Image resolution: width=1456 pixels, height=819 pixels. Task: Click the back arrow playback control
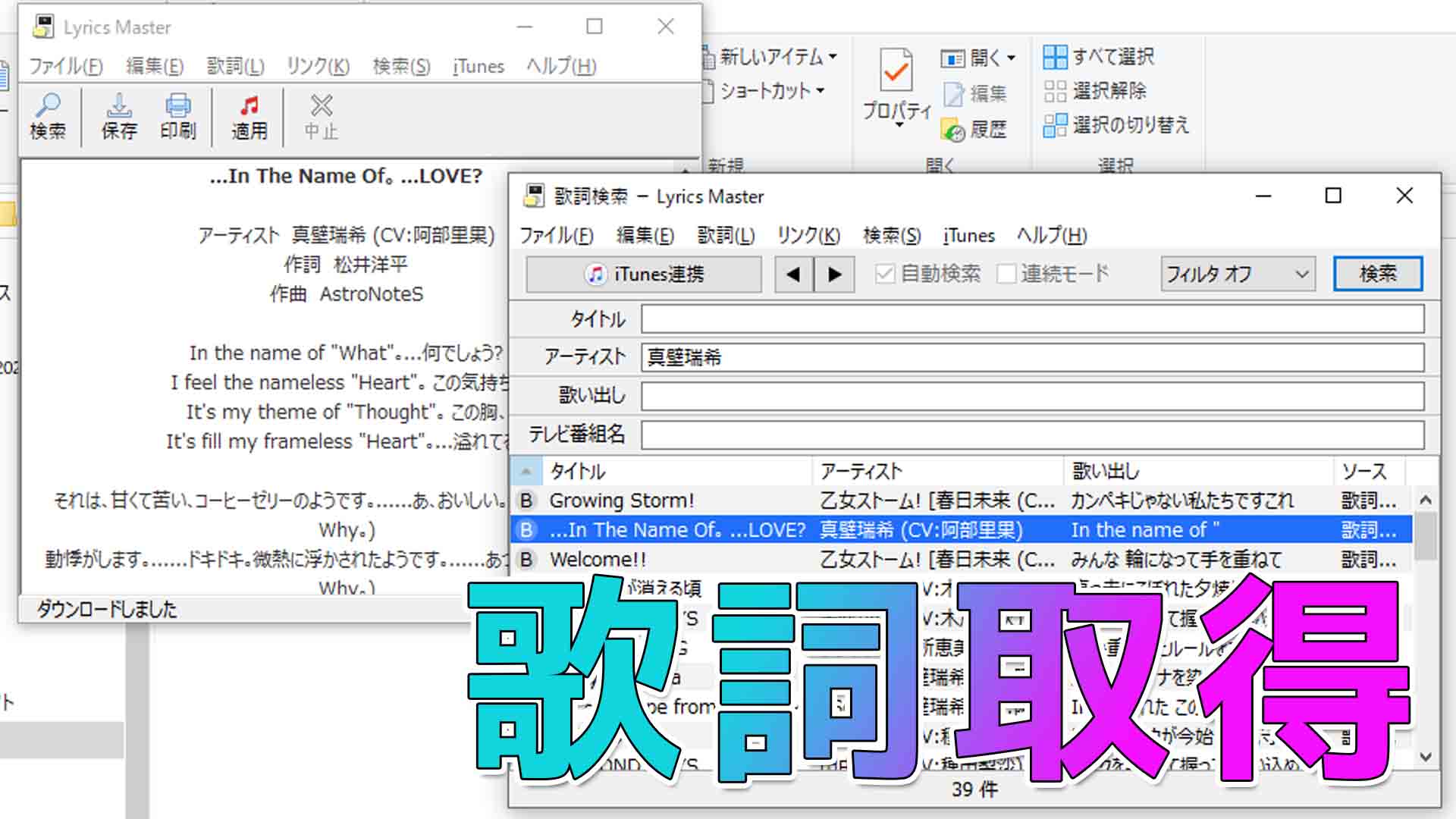[x=793, y=273]
